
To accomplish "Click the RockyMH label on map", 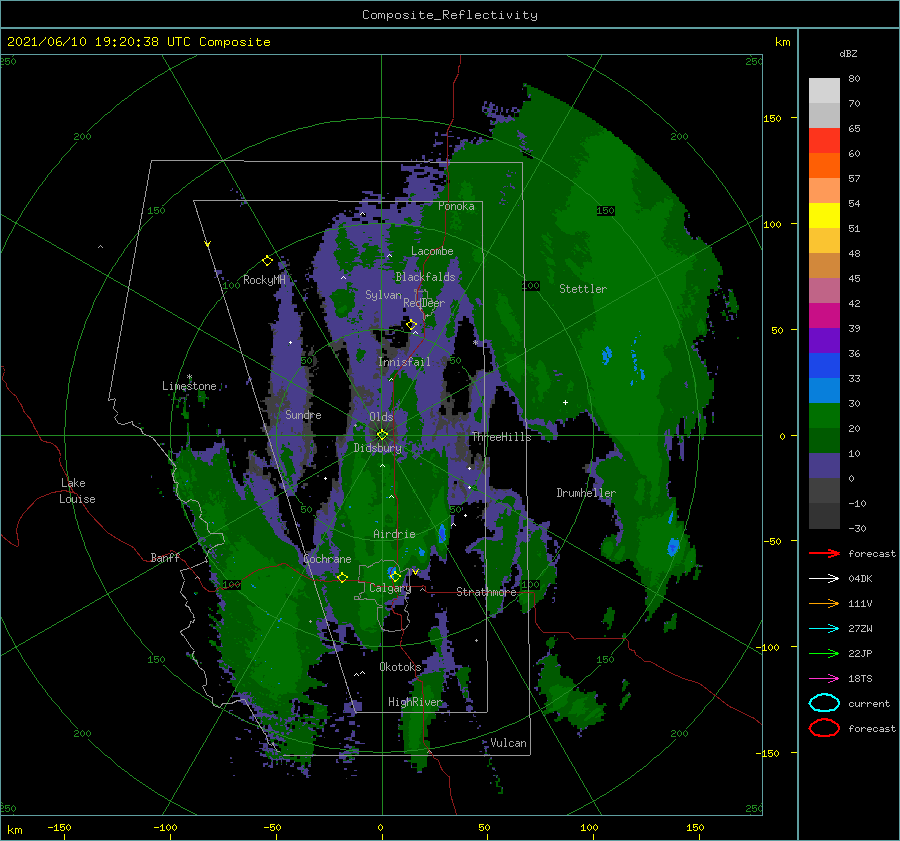I will 264,280.
